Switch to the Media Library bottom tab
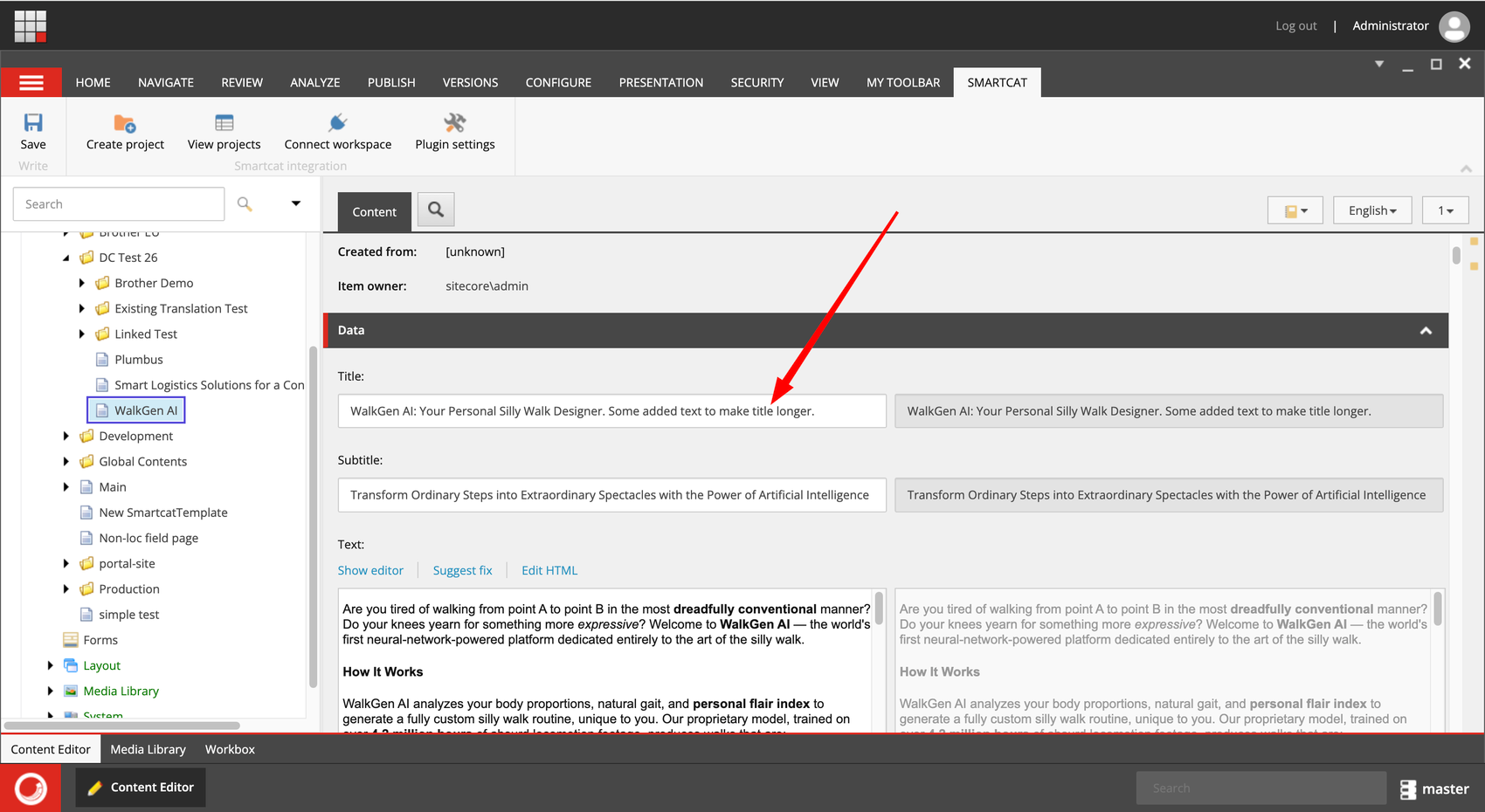Screen dimensions: 1485x812 pyautogui.click(x=148, y=749)
